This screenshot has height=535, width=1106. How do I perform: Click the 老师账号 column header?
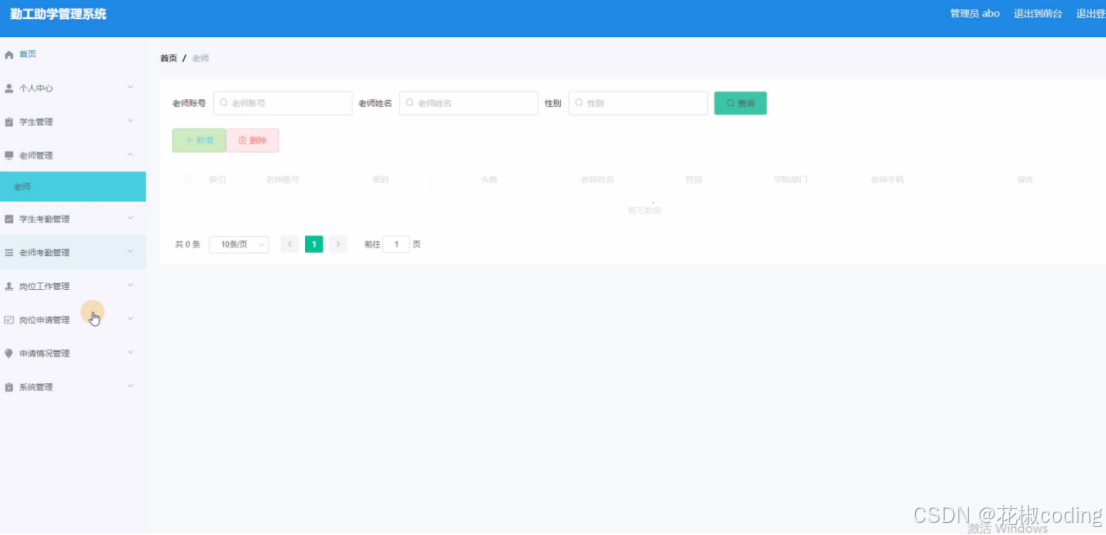click(x=282, y=180)
